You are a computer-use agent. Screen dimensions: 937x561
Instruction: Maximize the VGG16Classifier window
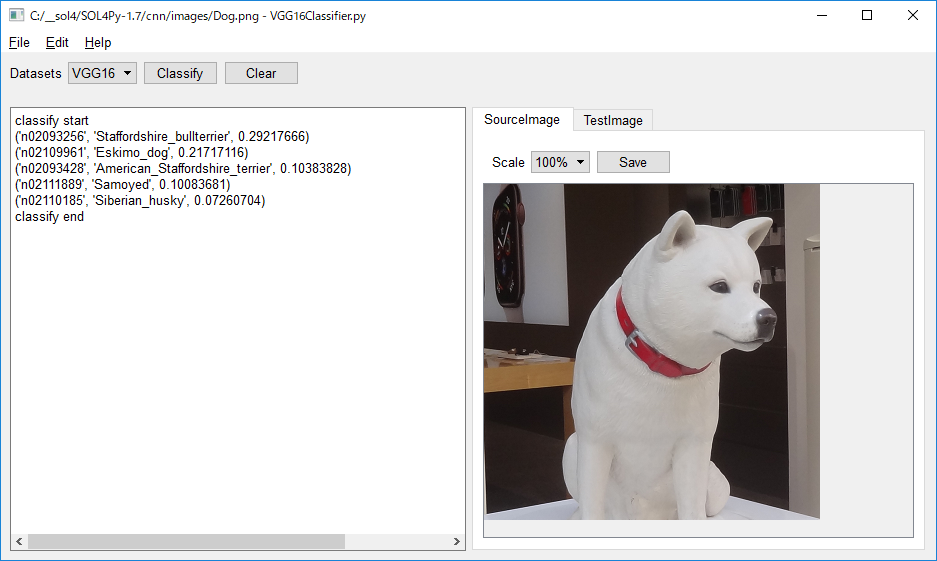coord(867,16)
